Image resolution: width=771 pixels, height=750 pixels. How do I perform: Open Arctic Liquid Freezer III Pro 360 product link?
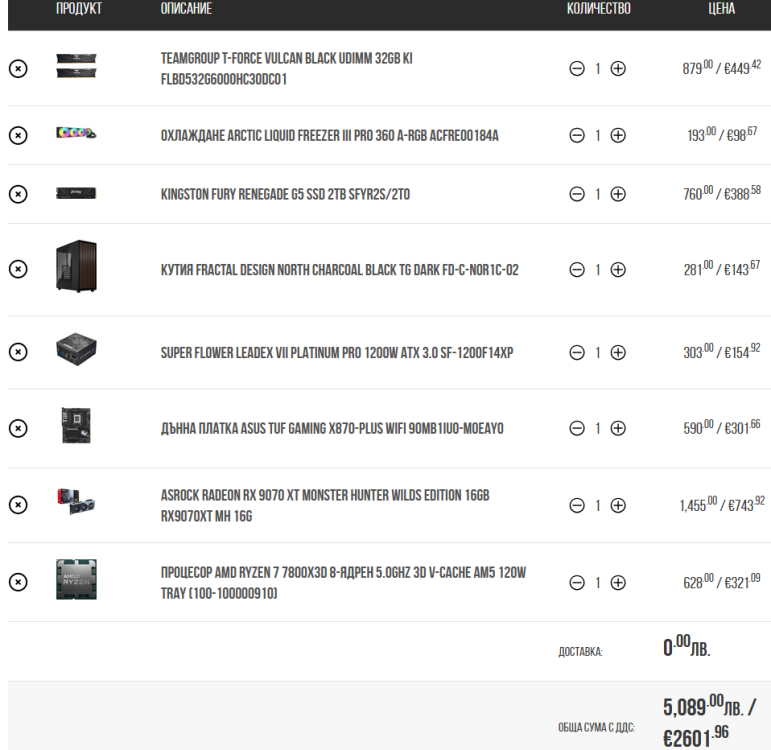pos(329,136)
